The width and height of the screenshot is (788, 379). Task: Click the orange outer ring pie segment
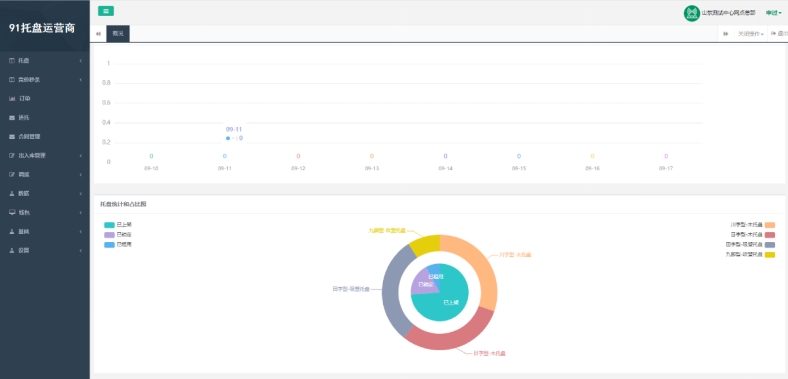[479, 264]
